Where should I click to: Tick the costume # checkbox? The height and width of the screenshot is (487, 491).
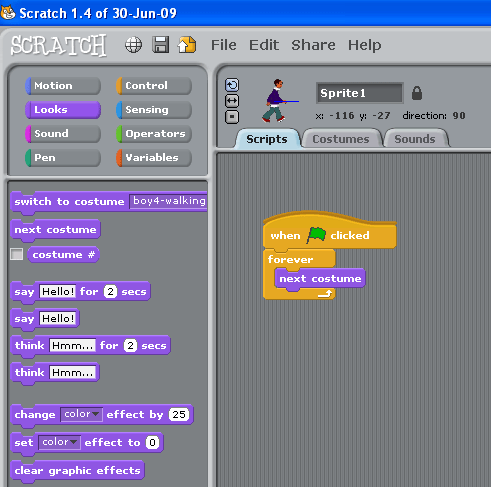17,254
